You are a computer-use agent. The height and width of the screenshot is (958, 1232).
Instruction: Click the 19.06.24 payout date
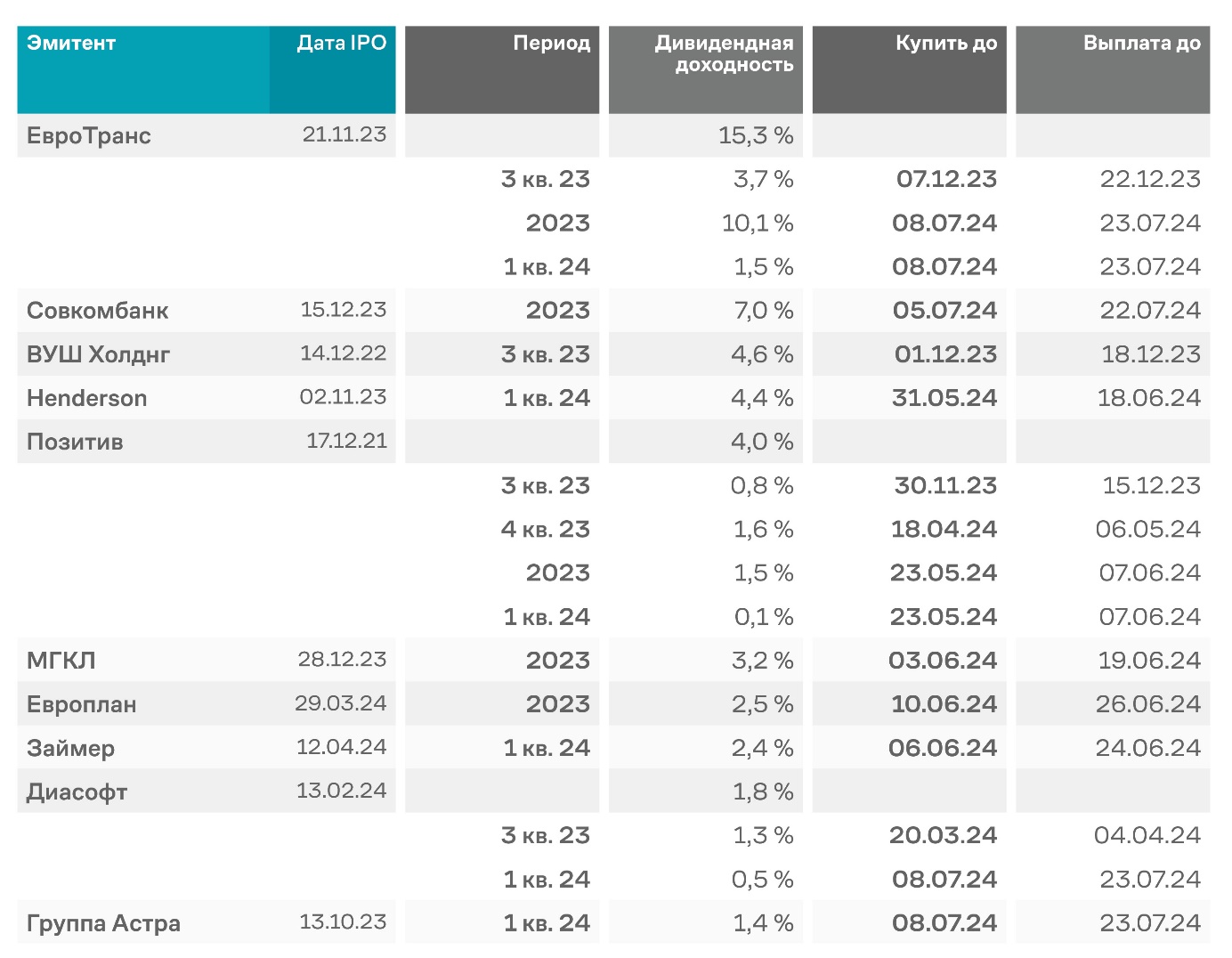[1150, 660]
